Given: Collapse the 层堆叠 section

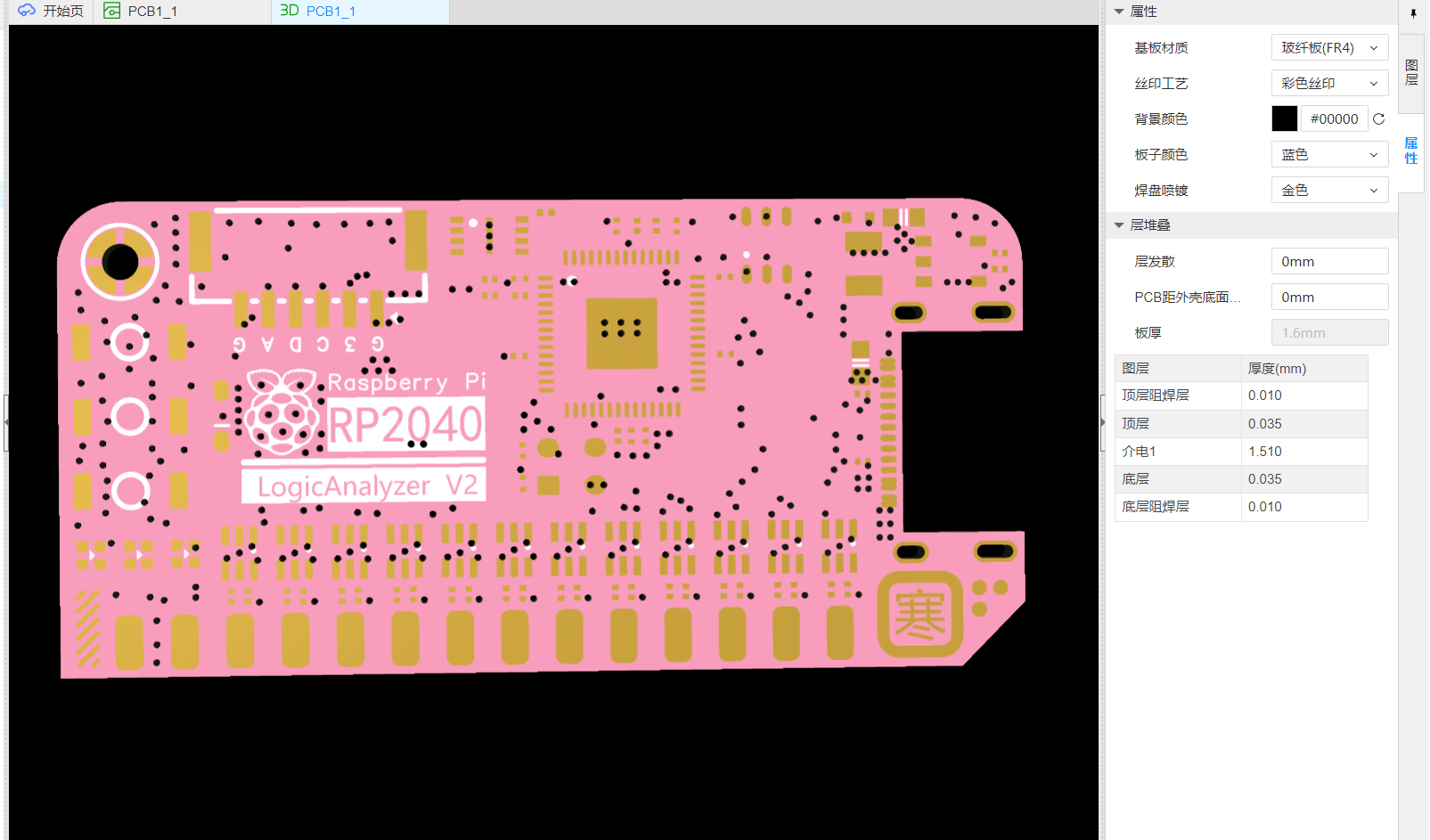Looking at the screenshot, I should click(1119, 225).
